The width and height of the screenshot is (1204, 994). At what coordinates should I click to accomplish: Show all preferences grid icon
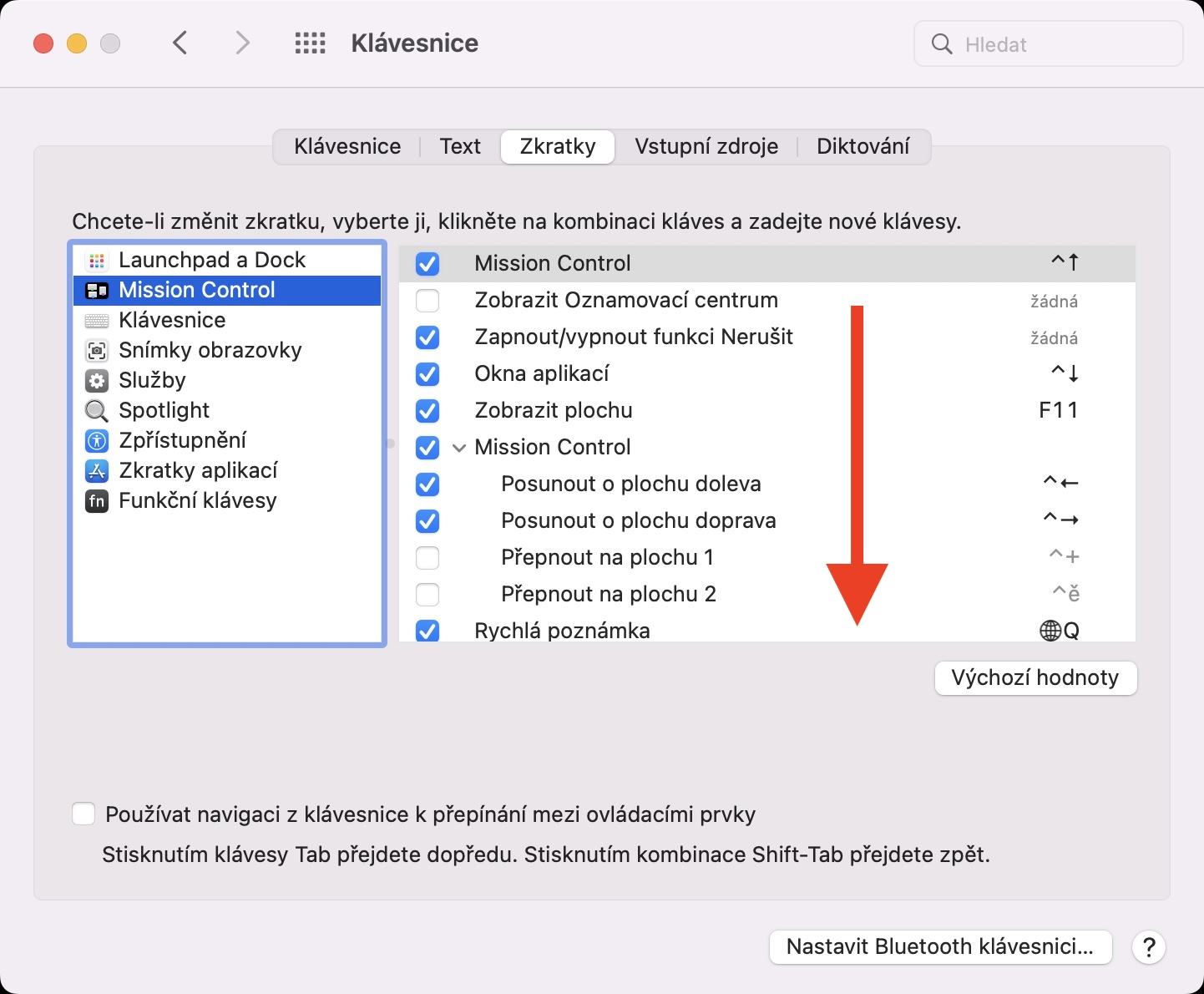tap(310, 43)
